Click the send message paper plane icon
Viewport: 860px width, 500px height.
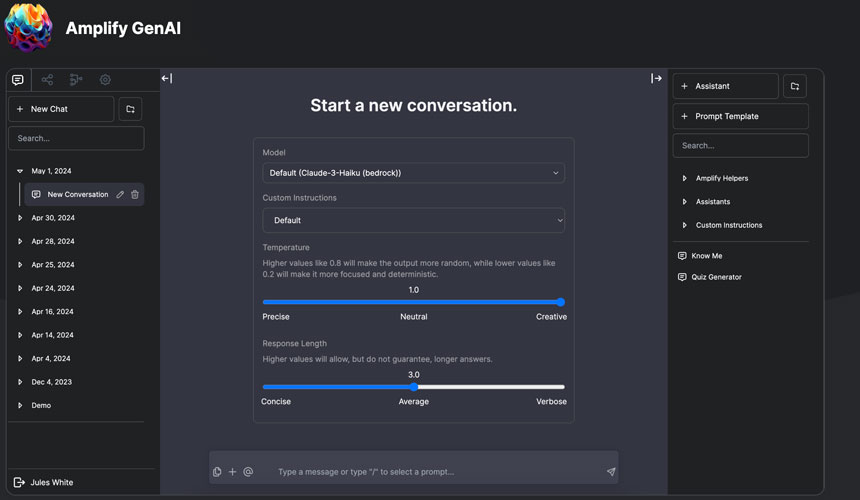click(x=611, y=472)
